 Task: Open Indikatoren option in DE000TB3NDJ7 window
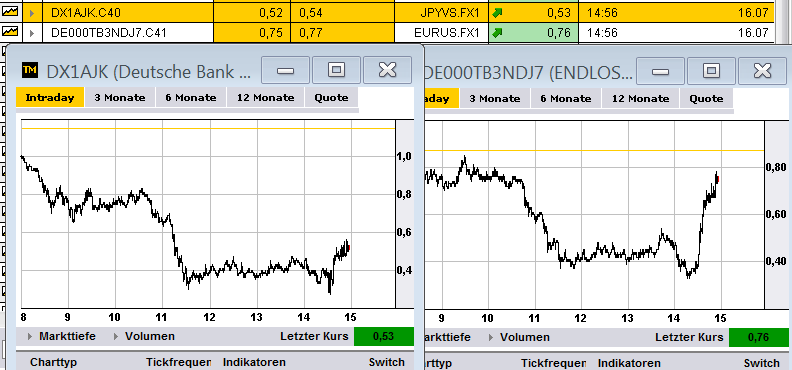[x=629, y=363]
